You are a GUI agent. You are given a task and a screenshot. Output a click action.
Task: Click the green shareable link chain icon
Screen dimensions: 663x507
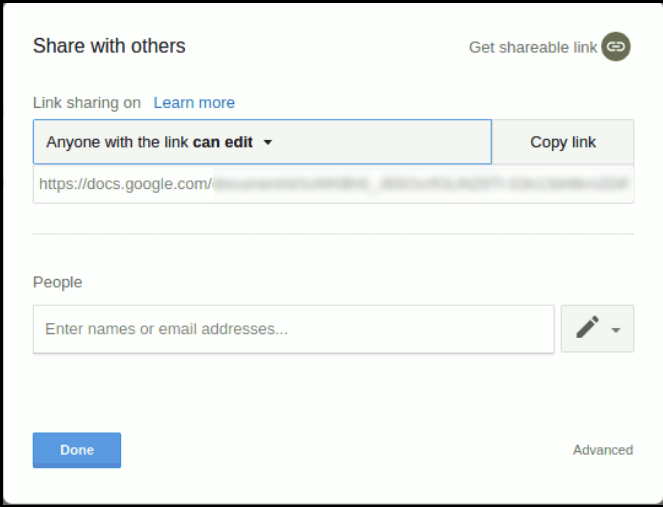pyautogui.click(x=616, y=47)
